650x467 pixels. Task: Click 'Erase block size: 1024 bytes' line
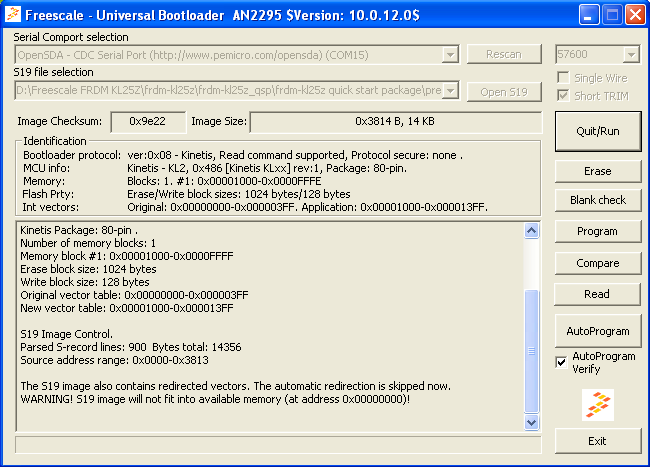(x=88, y=269)
